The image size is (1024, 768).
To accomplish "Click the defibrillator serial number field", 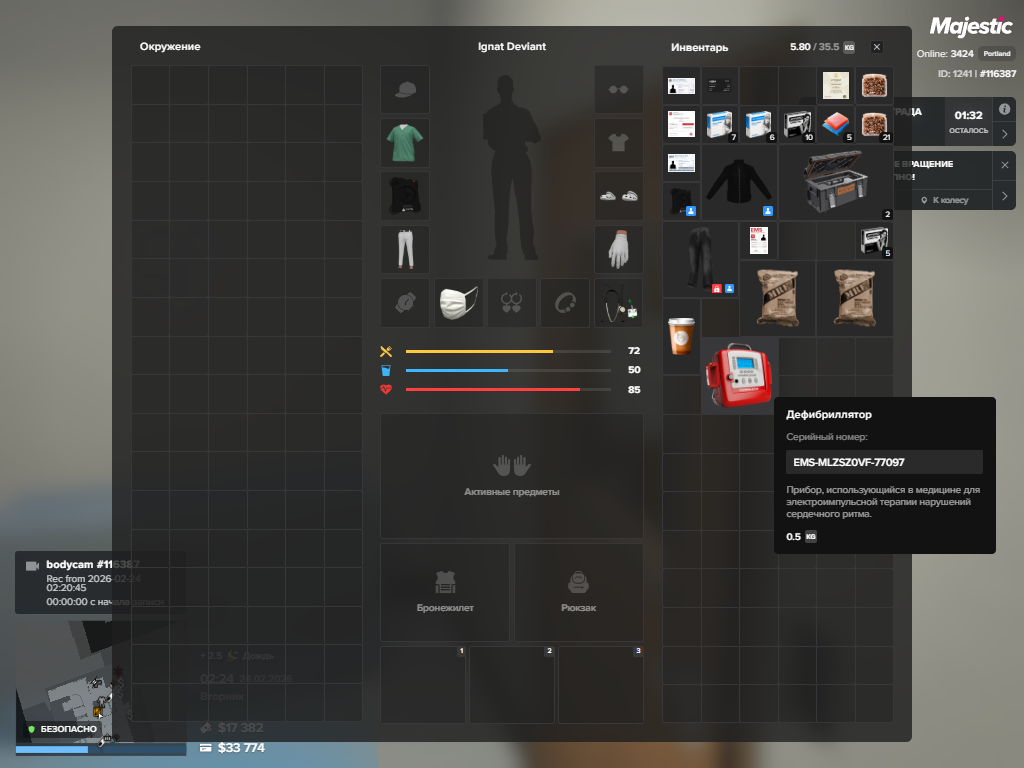I will pos(884,462).
